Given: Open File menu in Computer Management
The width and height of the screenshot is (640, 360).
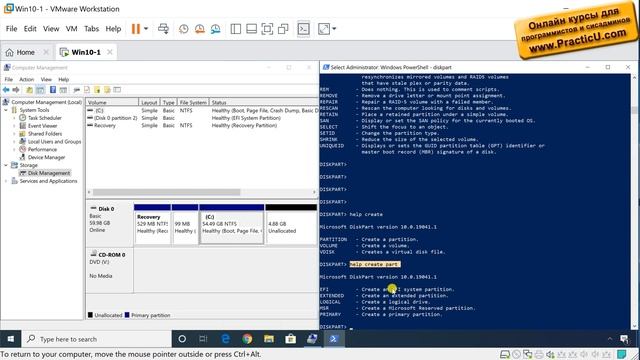Looking at the screenshot, I should tap(9, 79).
